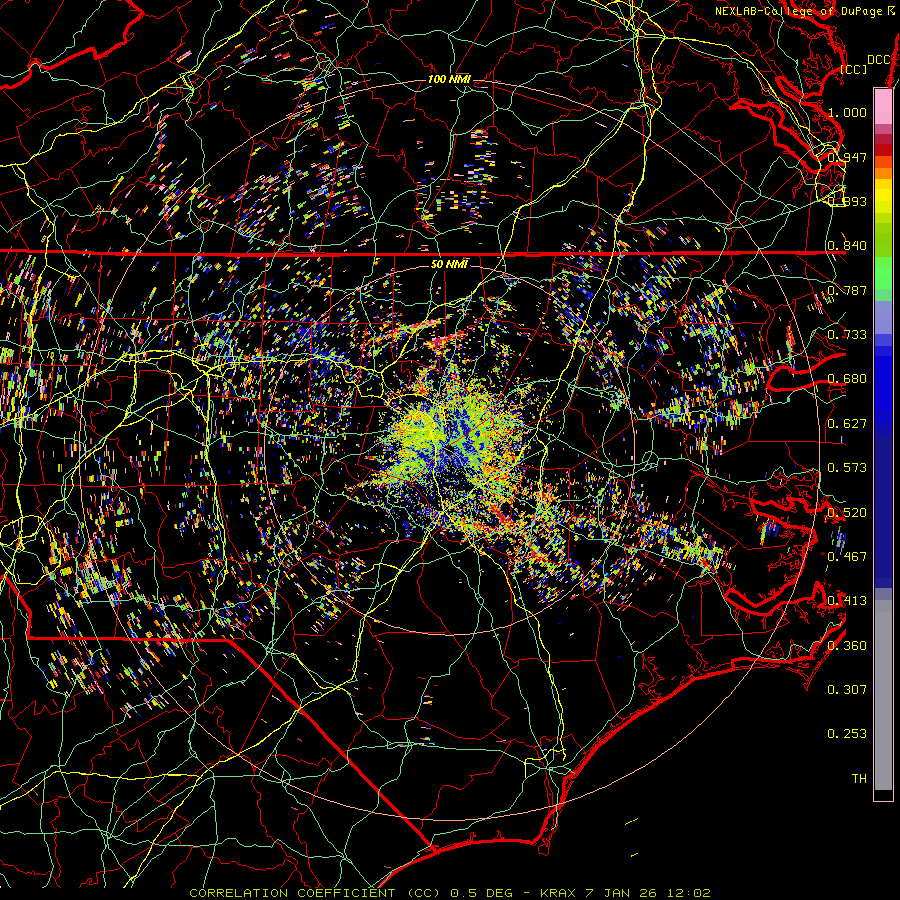Select the 0.733 legend value
This screenshot has height=900, width=900.
(x=847, y=335)
